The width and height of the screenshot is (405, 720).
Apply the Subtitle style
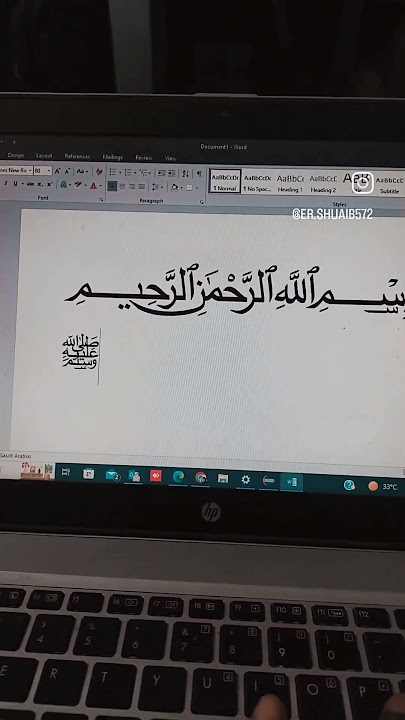pos(390,185)
